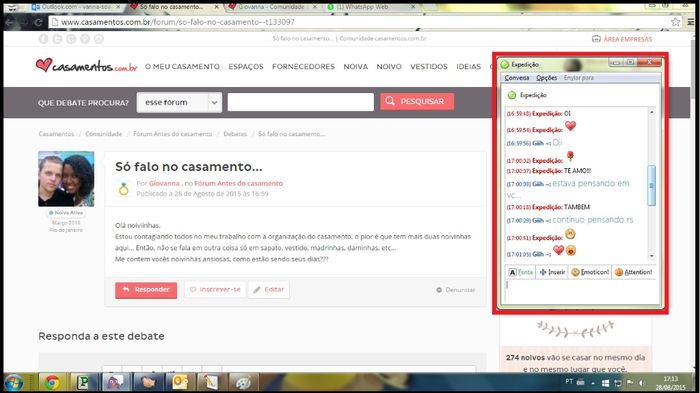Click the second social icon in header
Viewport: 700px width, 393px height.
(x=57, y=39)
